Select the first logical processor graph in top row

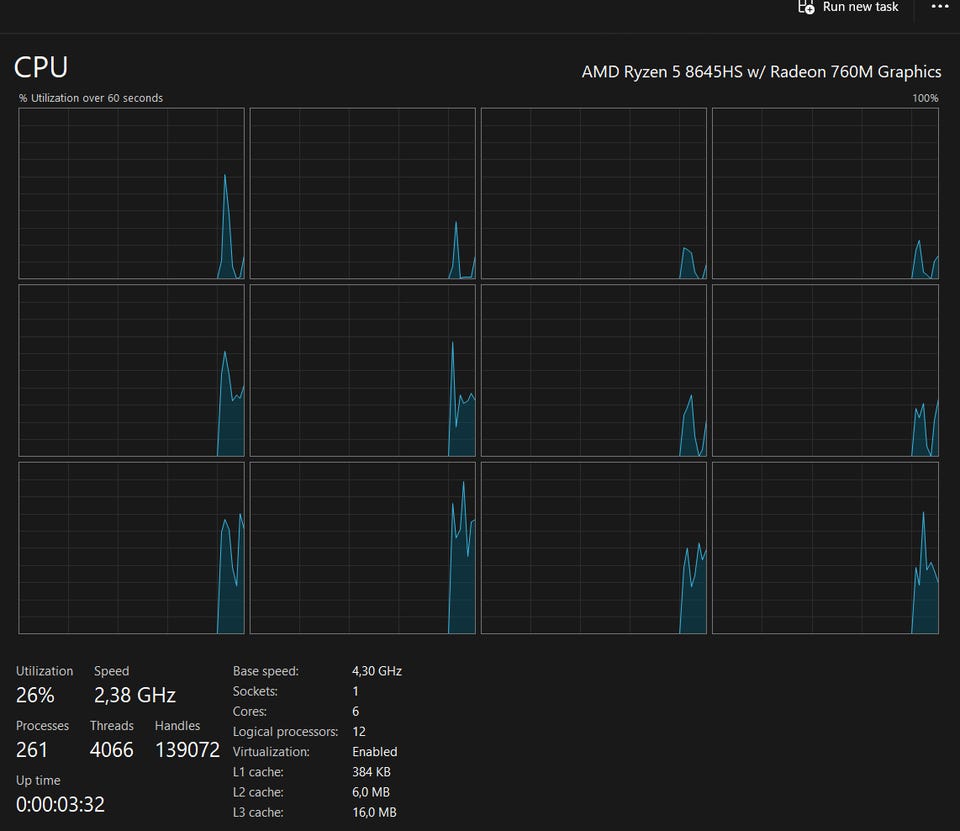131,193
